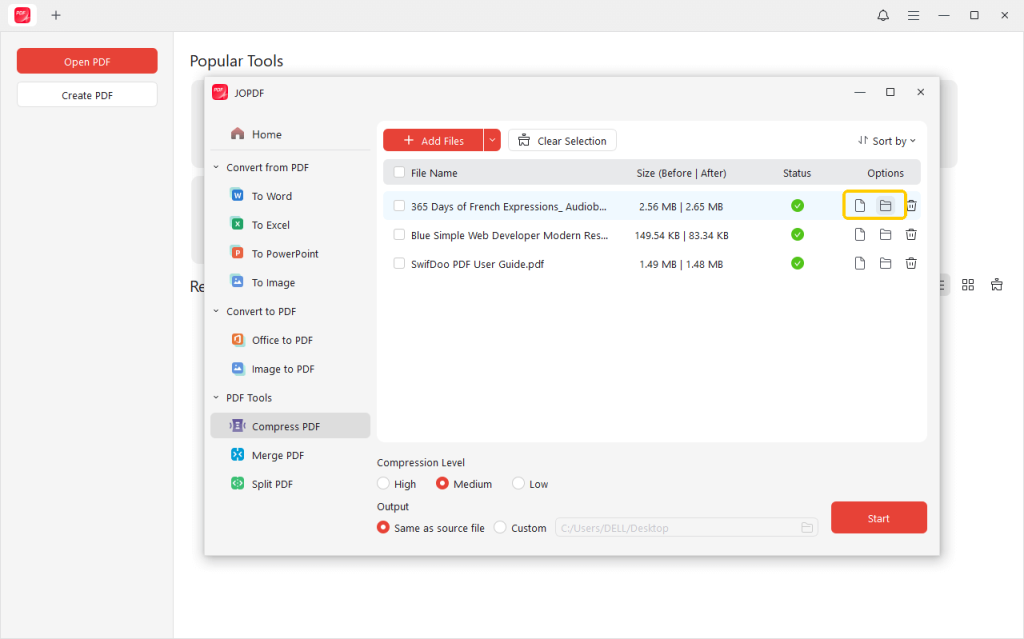Image resolution: width=1024 pixels, height=639 pixels.
Task: Switch to grid view of recent files
Action: [x=968, y=285]
